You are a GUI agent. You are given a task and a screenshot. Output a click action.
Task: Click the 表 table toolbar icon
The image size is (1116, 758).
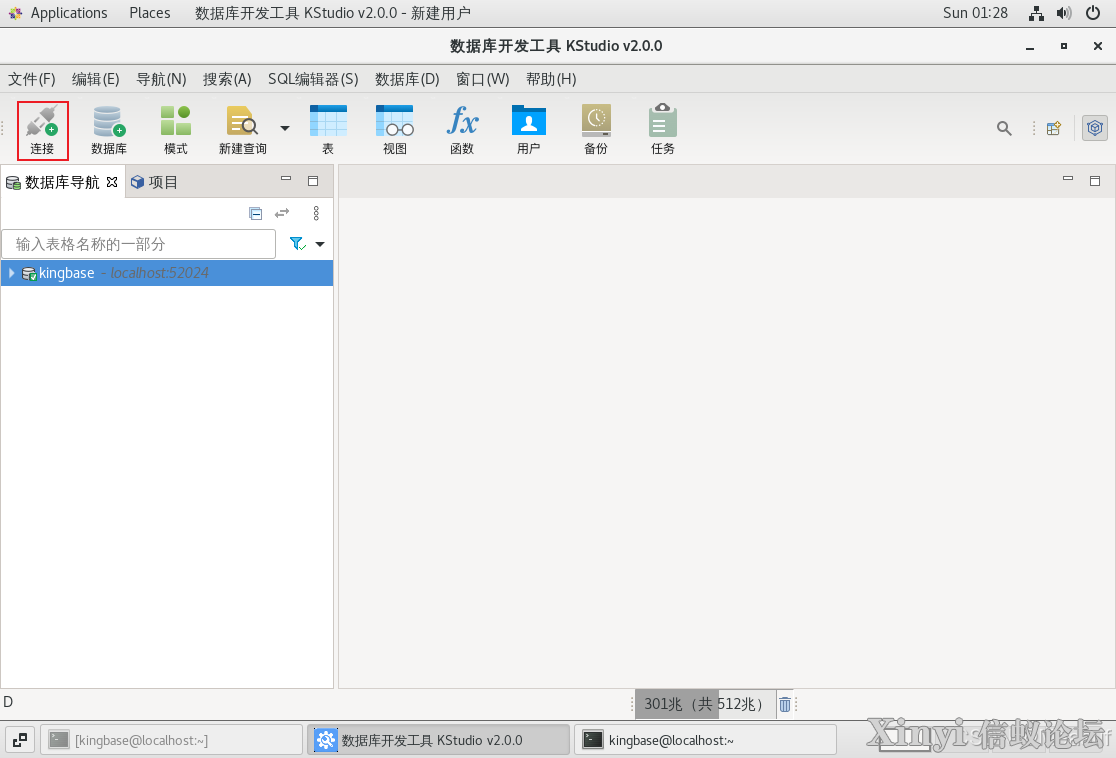328,130
